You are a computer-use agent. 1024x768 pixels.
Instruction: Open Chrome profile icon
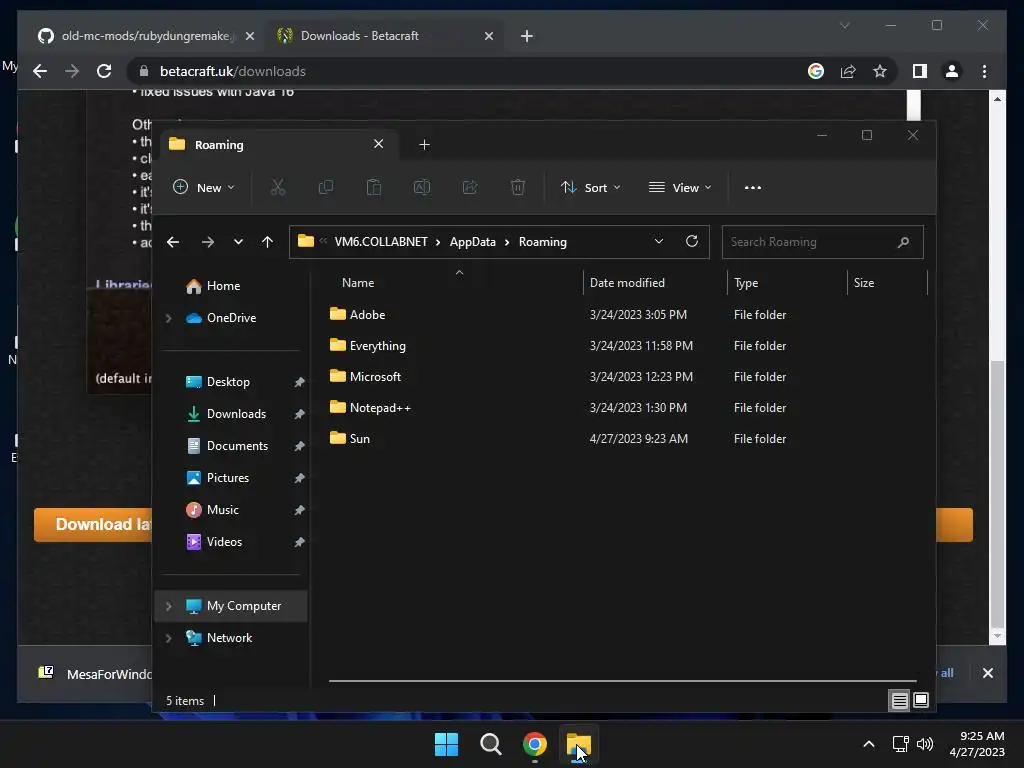pos(952,71)
